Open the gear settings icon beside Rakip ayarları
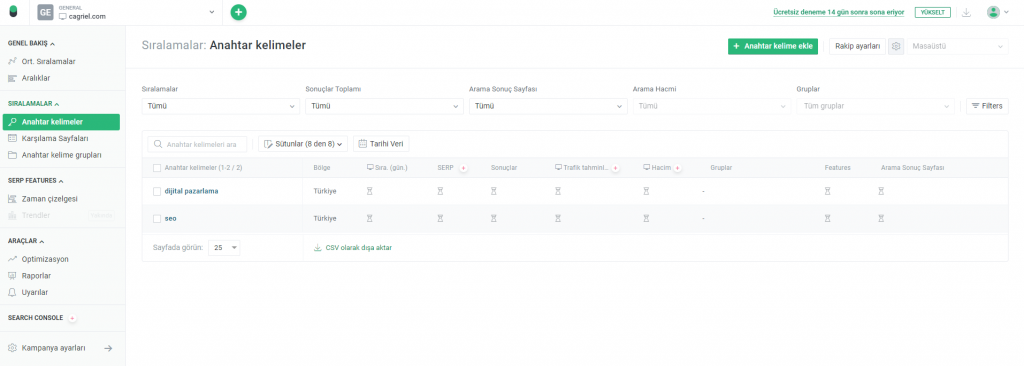Screen dimensions: 1024x366 [896, 46]
